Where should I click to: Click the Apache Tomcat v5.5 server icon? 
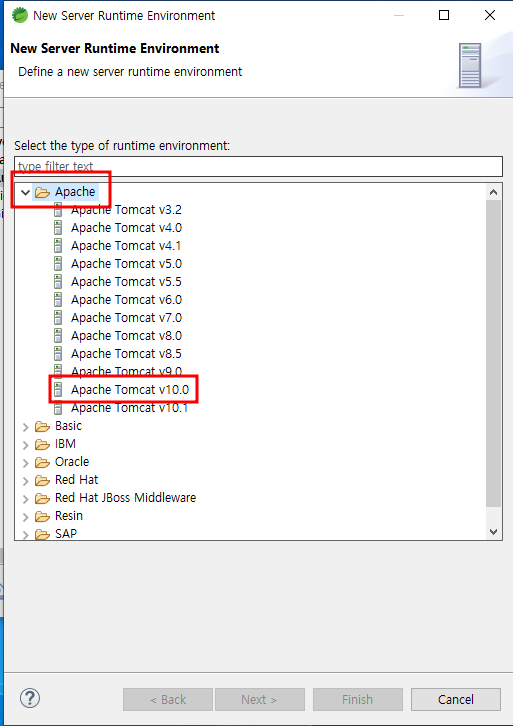(58, 282)
